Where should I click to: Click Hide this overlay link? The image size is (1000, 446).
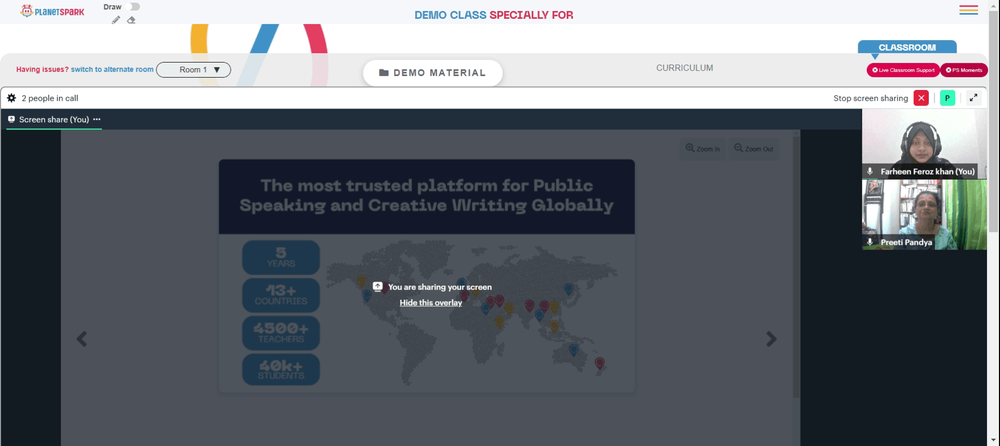pos(430,302)
